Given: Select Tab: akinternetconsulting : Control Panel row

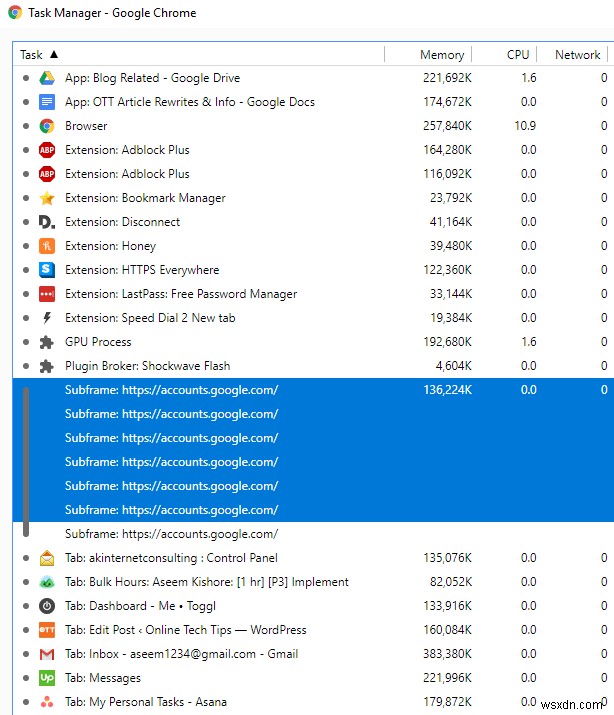Looking at the screenshot, I should coord(313,558).
